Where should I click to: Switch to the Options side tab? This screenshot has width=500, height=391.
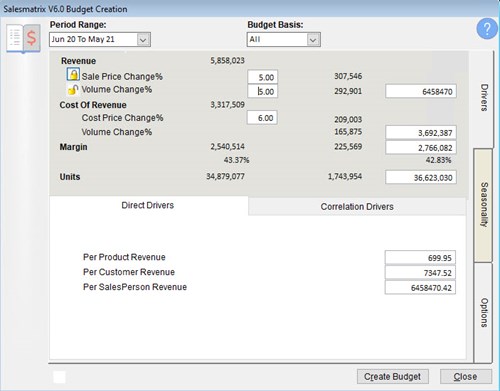(483, 313)
